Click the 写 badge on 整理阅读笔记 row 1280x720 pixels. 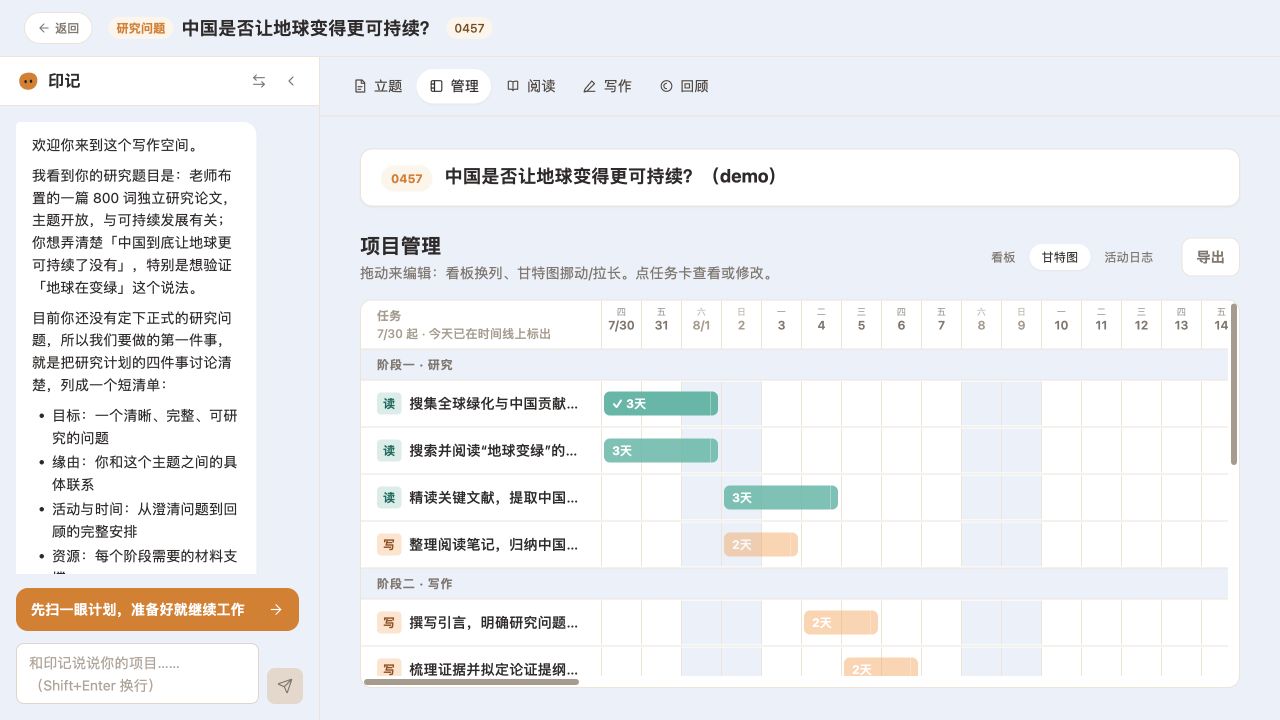pos(389,545)
